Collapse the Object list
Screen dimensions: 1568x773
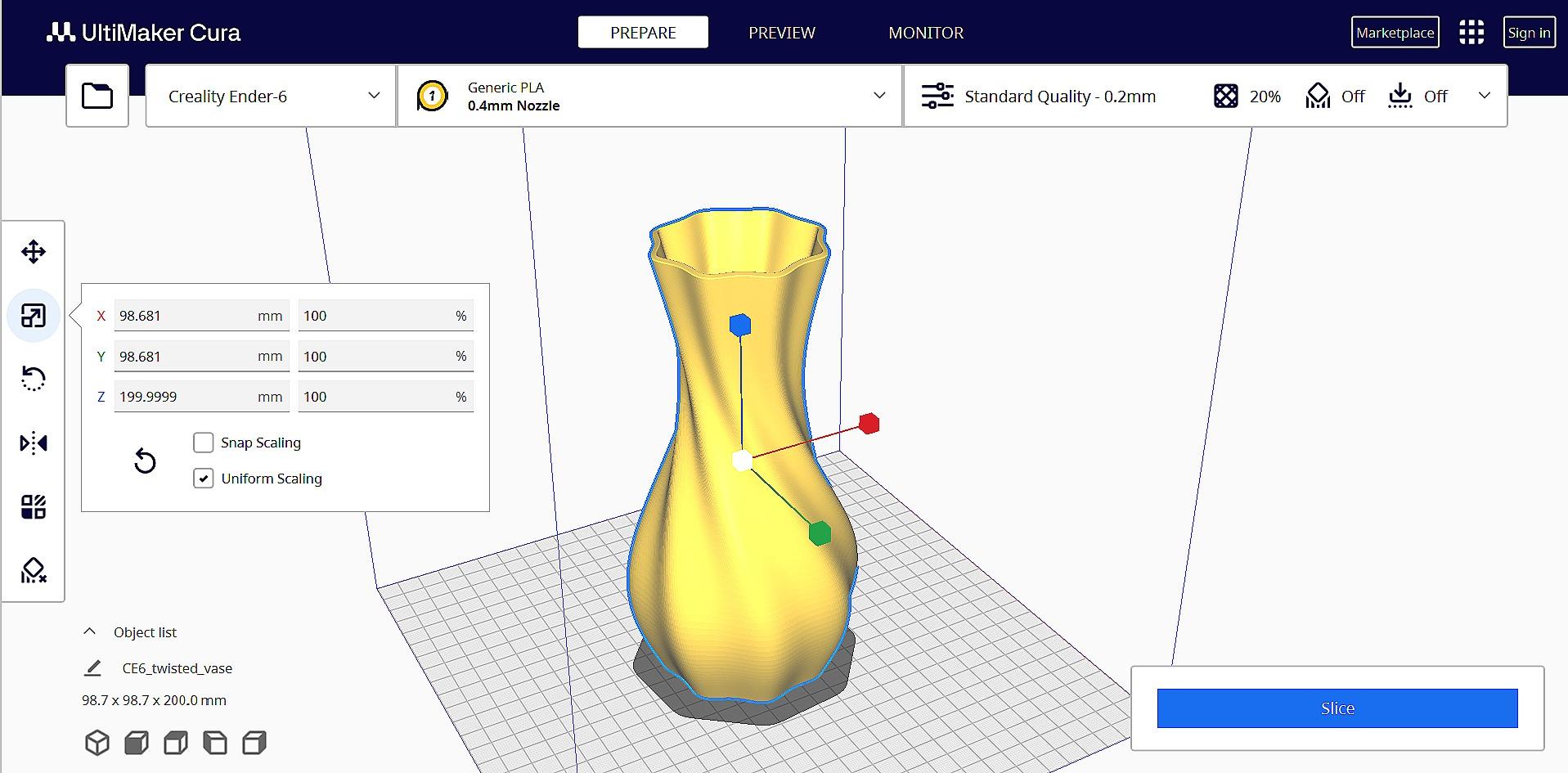[x=90, y=631]
